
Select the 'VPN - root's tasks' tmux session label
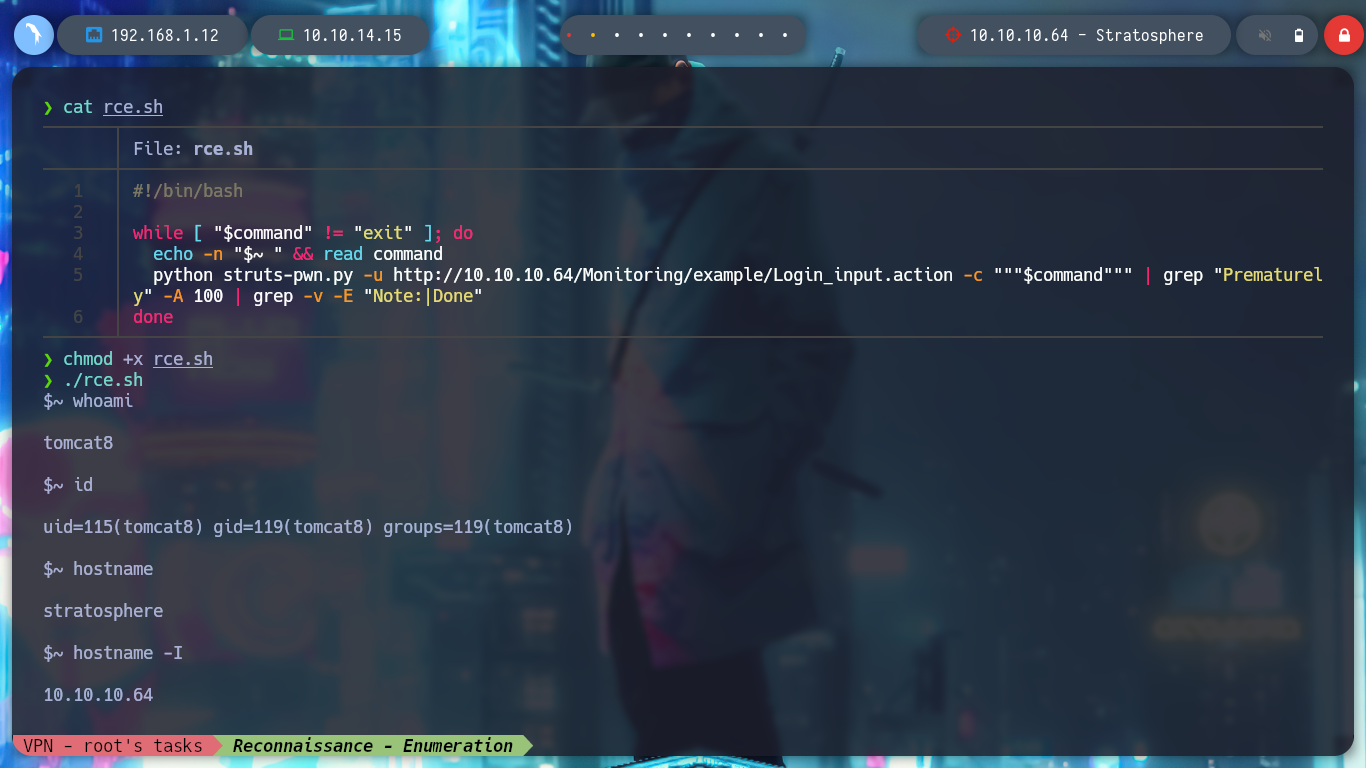click(113, 746)
